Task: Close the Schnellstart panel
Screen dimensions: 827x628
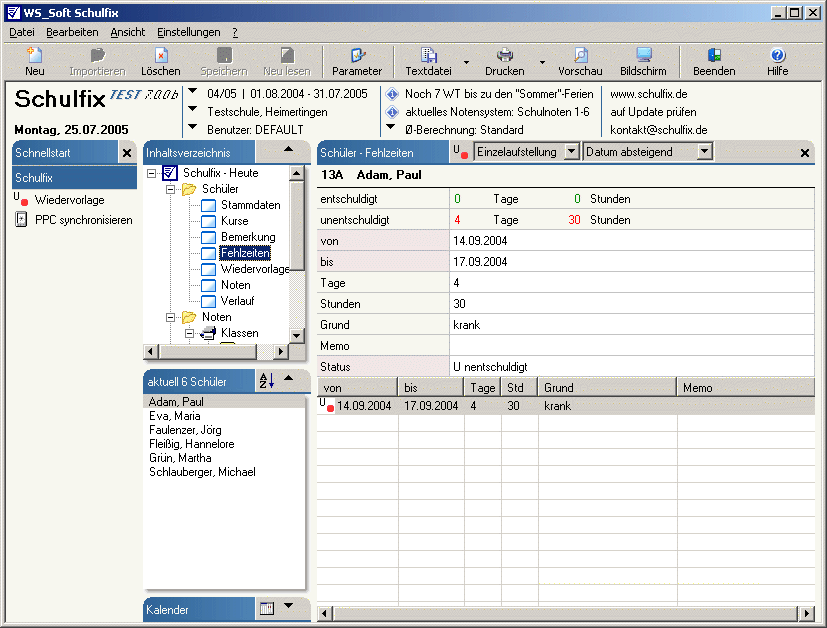Action: coord(127,153)
